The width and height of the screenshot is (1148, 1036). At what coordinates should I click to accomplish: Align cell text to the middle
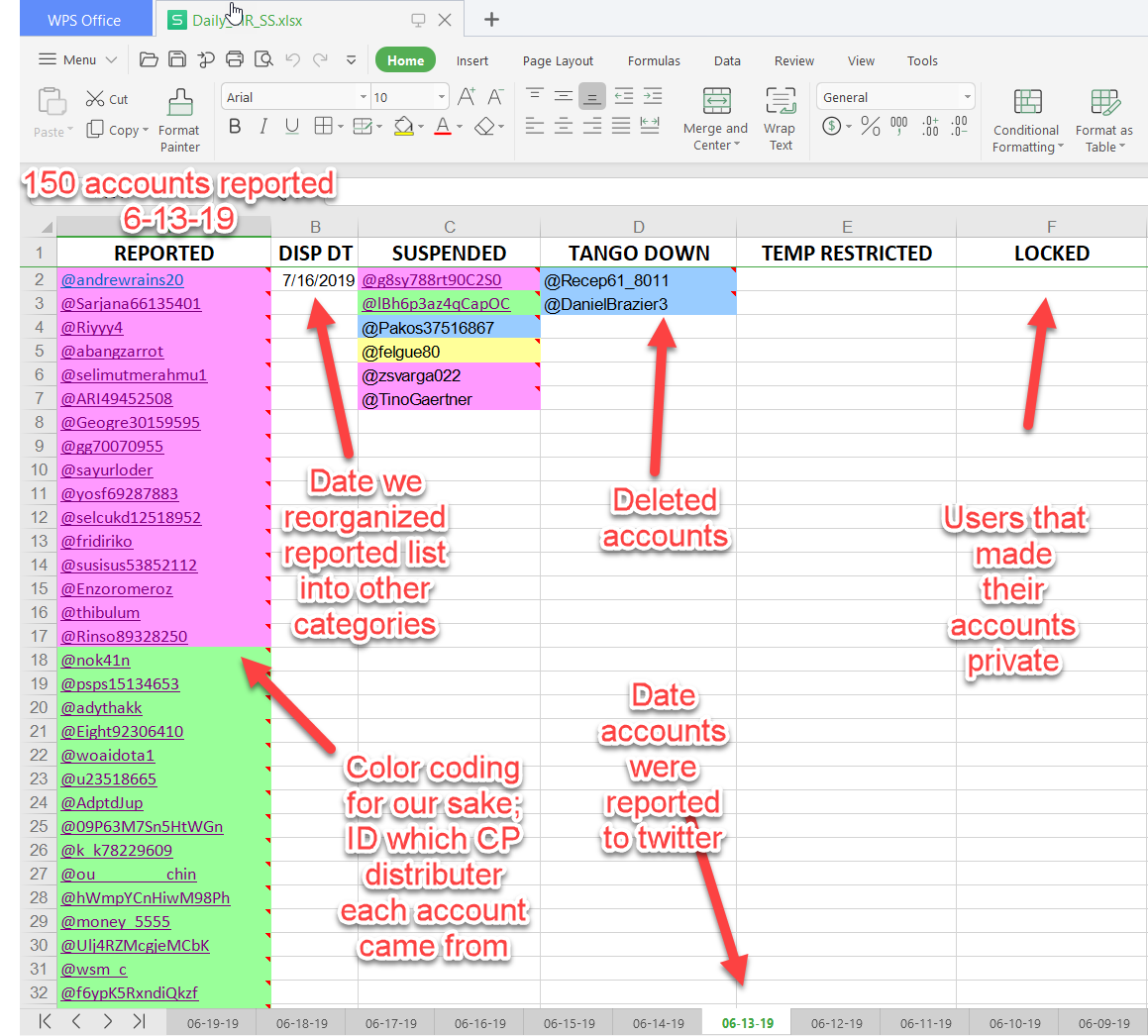click(x=563, y=95)
